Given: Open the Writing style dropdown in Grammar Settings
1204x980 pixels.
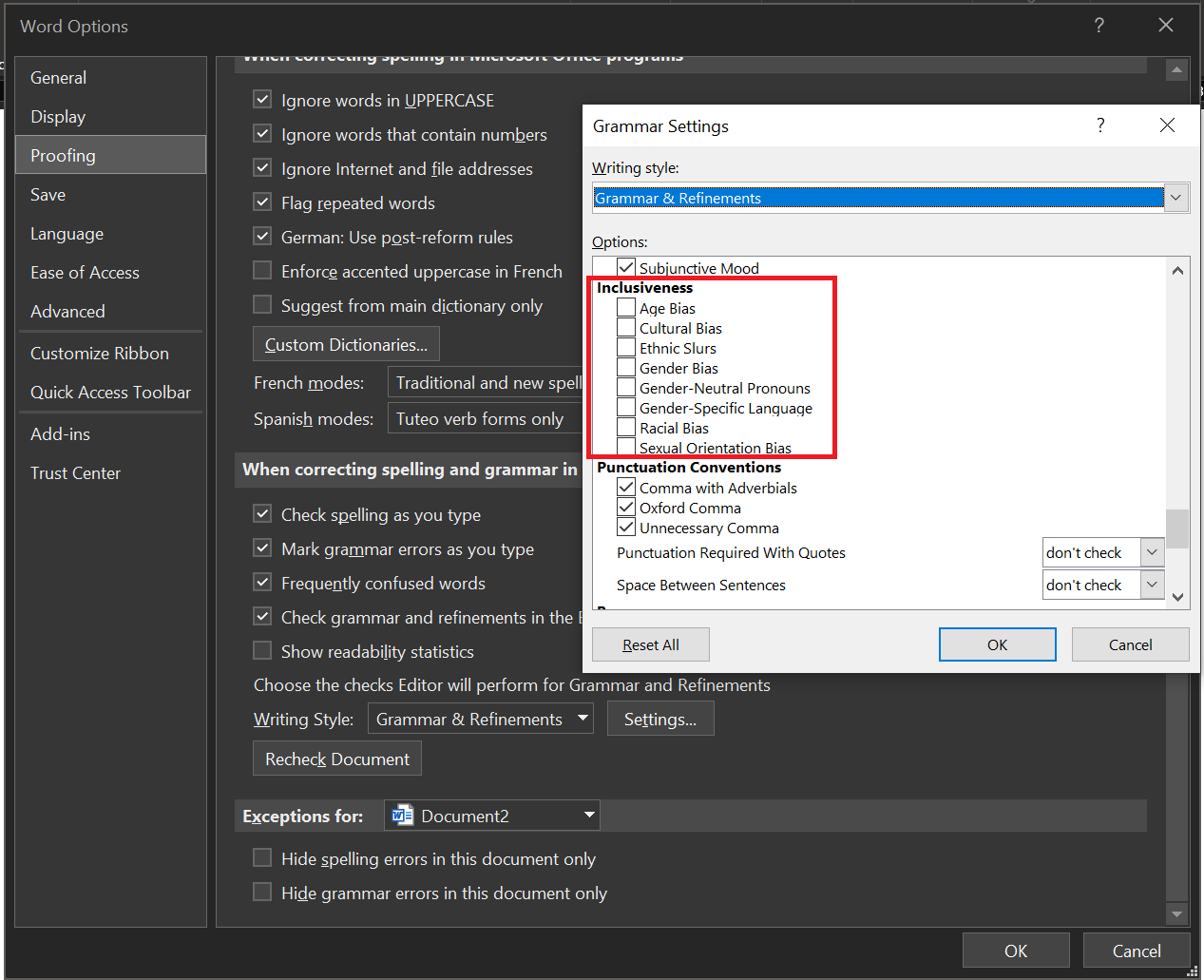Looking at the screenshot, I should [x=1175, y=197].
